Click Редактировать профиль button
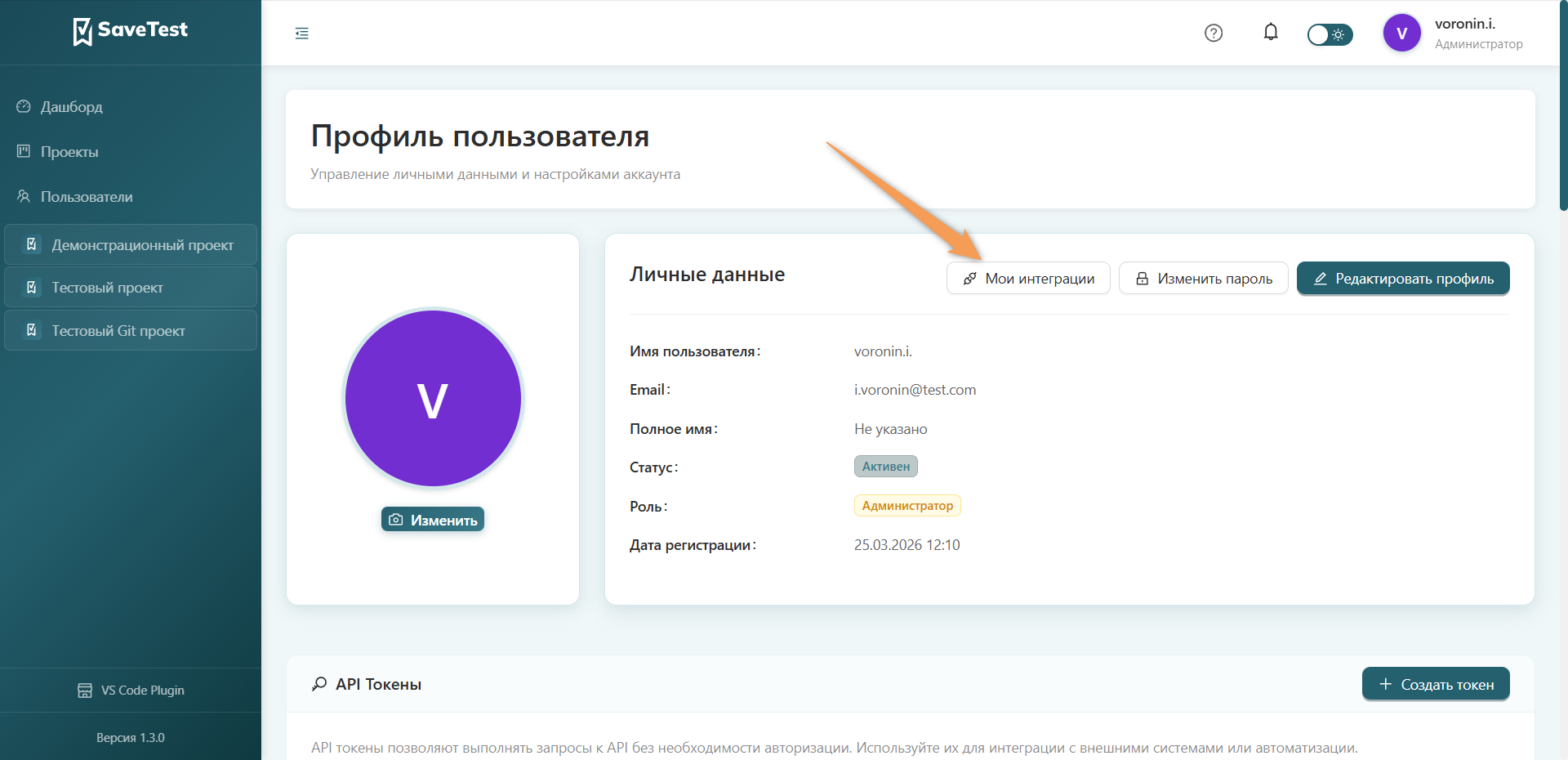The image size is (1568, 760). [1403, 278]
